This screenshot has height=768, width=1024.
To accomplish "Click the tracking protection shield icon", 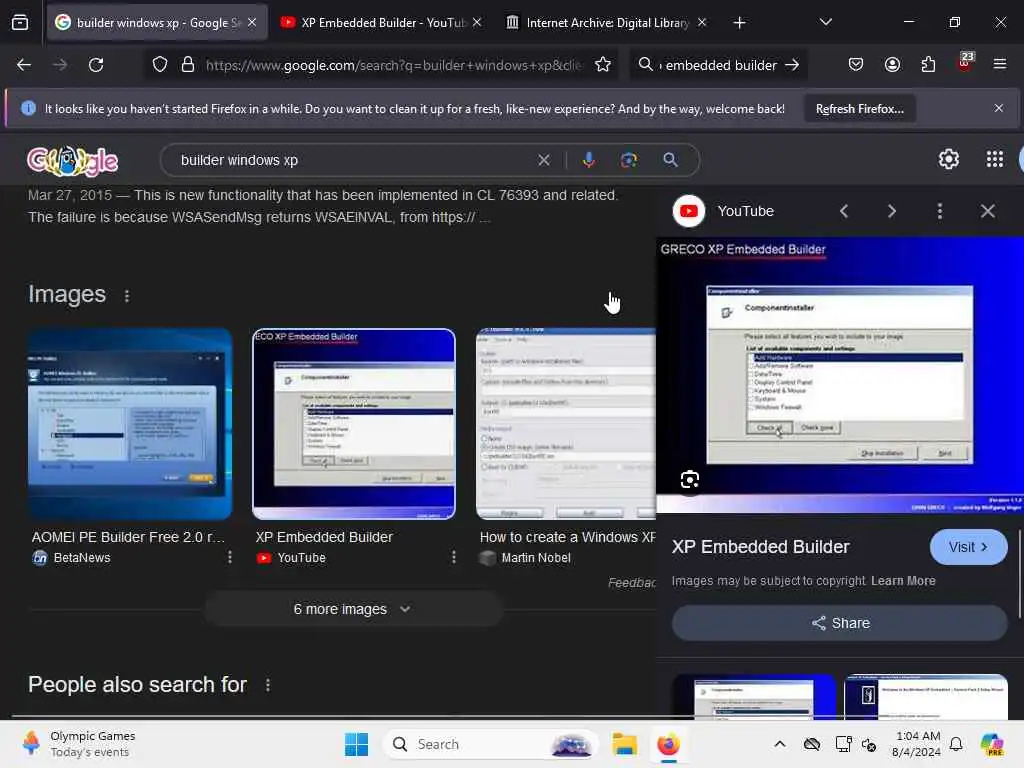I will click(x=160, y=65).
